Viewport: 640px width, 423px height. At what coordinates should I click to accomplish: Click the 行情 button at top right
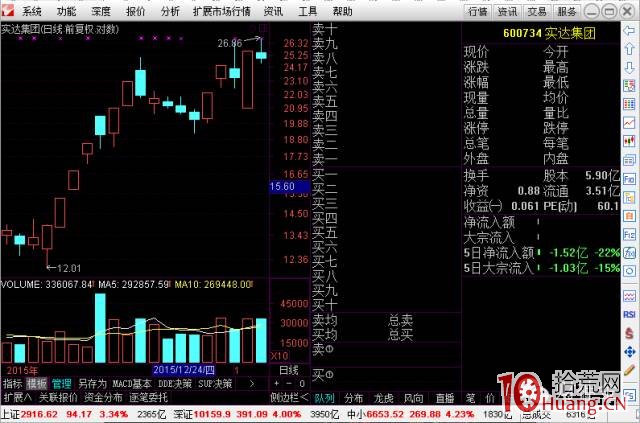(478, 12)
